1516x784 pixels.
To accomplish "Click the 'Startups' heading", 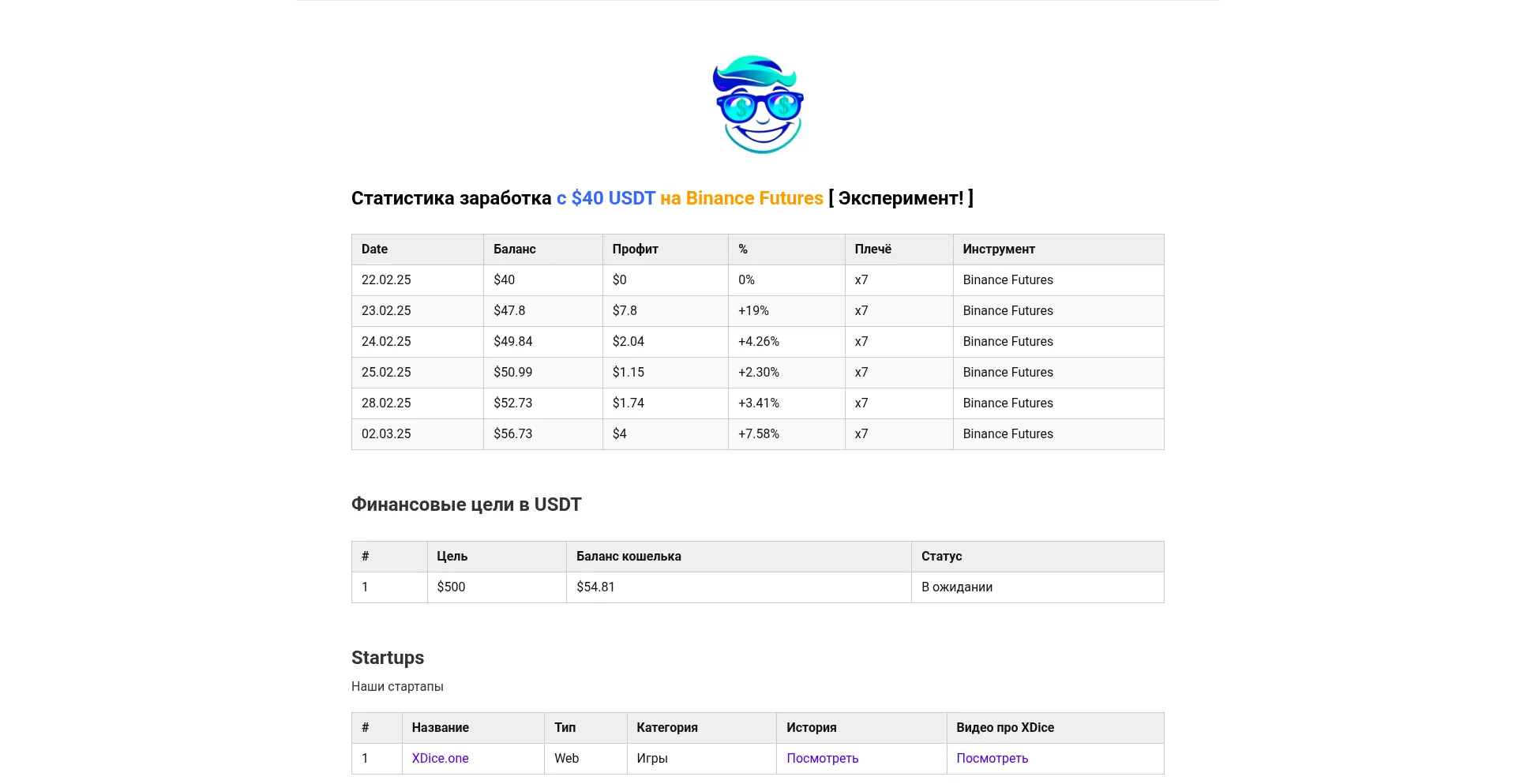I will pyautogui.click(x=388, y=658).
